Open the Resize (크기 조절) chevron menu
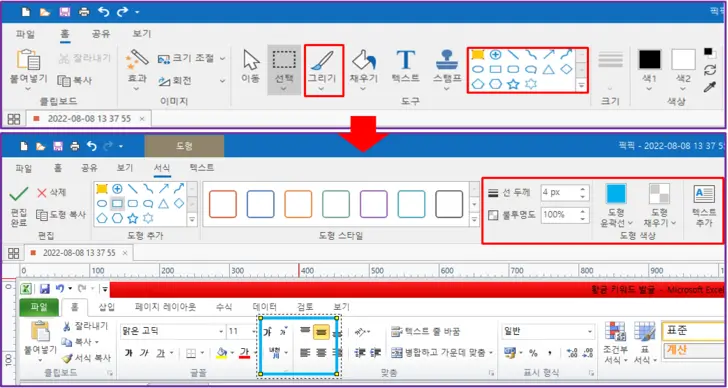The width and height of the screenshot is (728, 388). 222,58
